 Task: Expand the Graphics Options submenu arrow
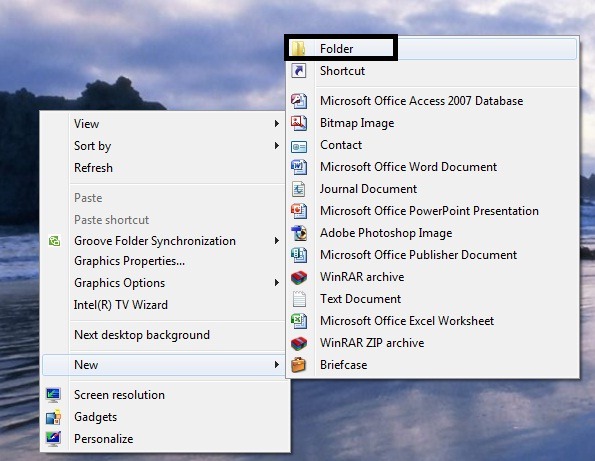tap(277, 283)
